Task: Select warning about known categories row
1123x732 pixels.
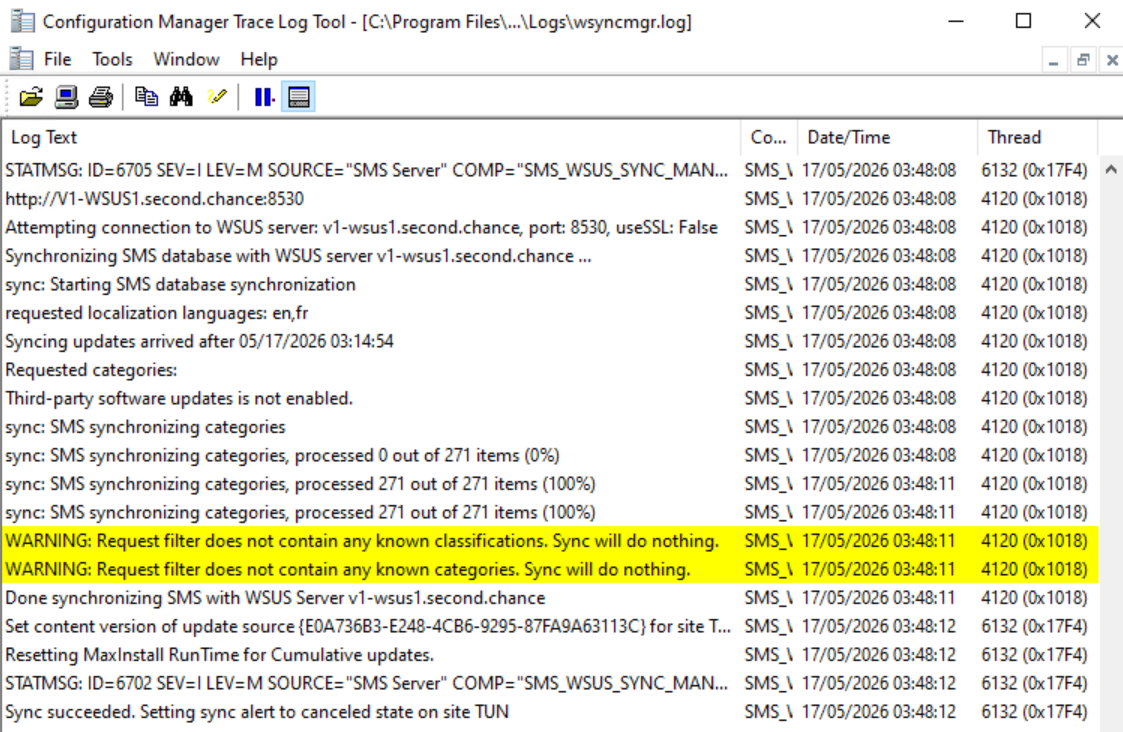Action: (549, 569)
